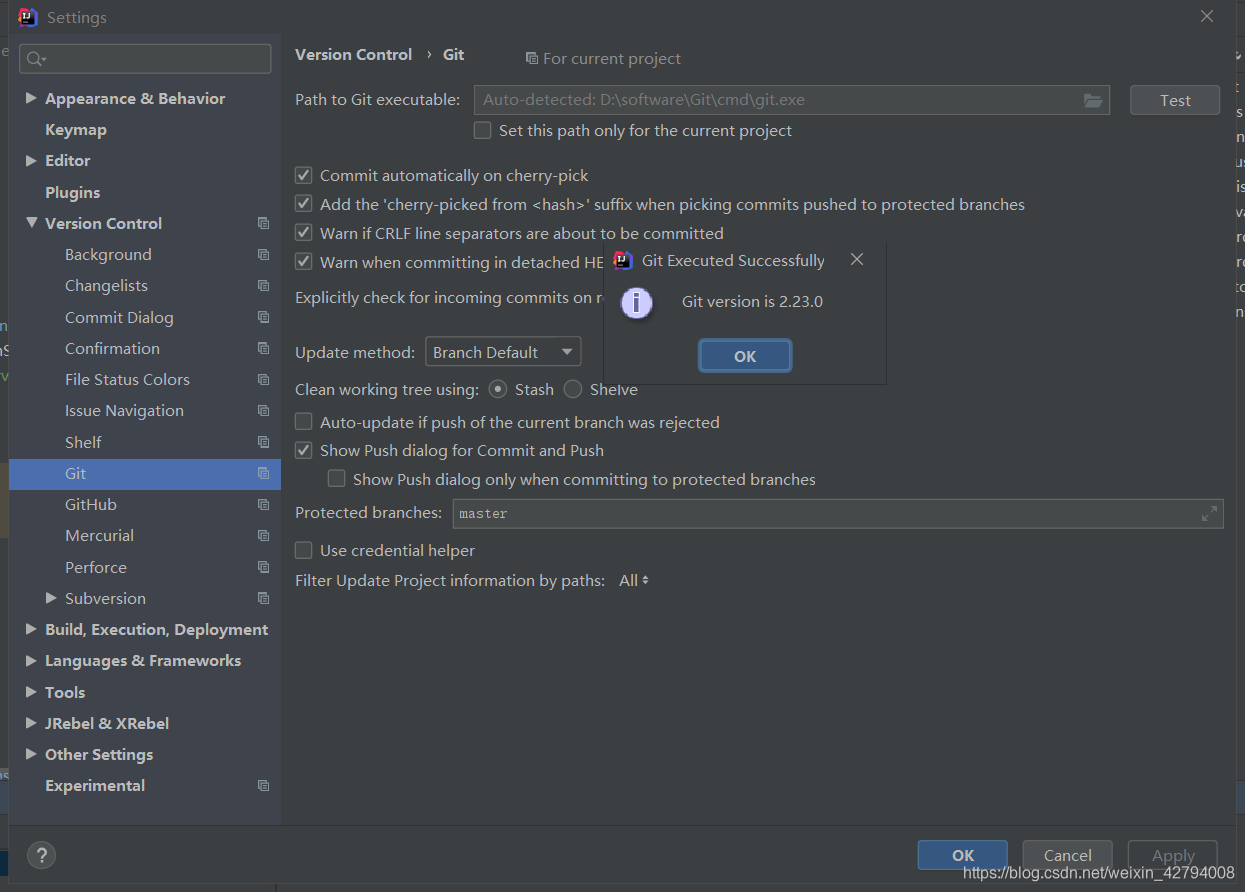The height and width of the screenshot is (892, 1245).
Task: Click the project-level icon next to Version Control
Action: (263, 223)
